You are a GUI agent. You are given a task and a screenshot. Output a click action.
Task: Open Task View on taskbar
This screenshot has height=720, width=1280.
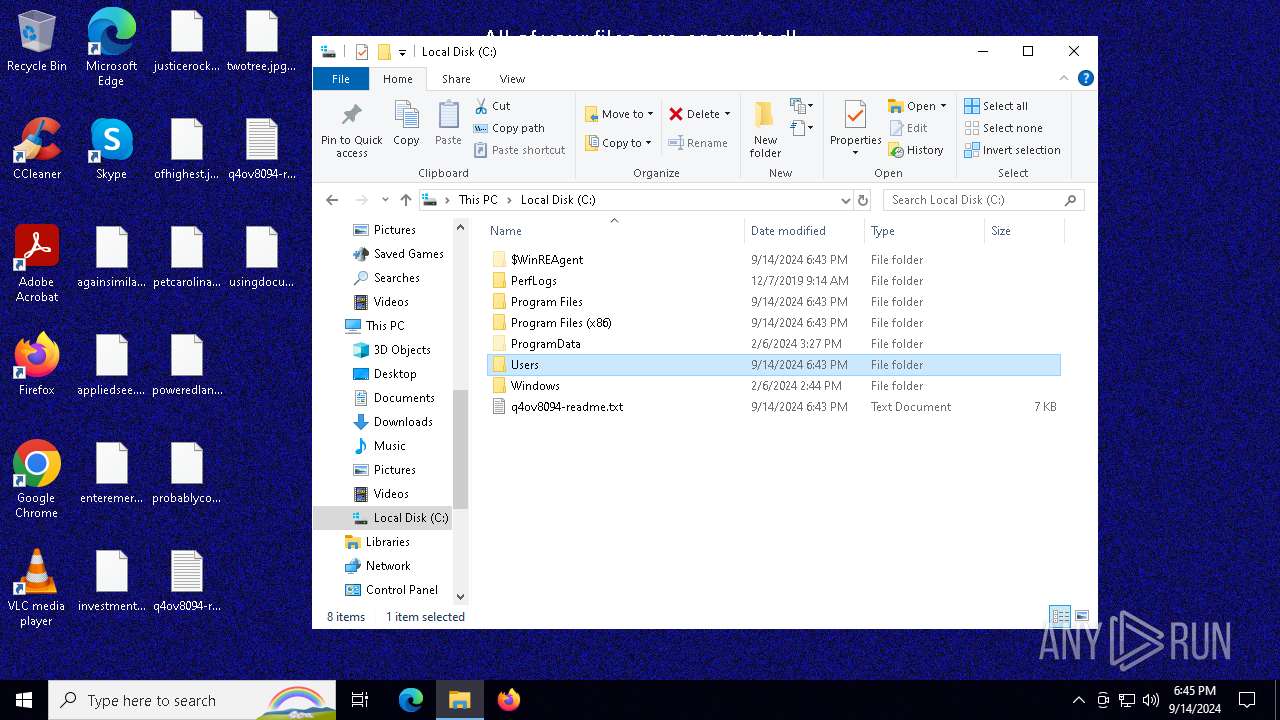click(360, 700)
